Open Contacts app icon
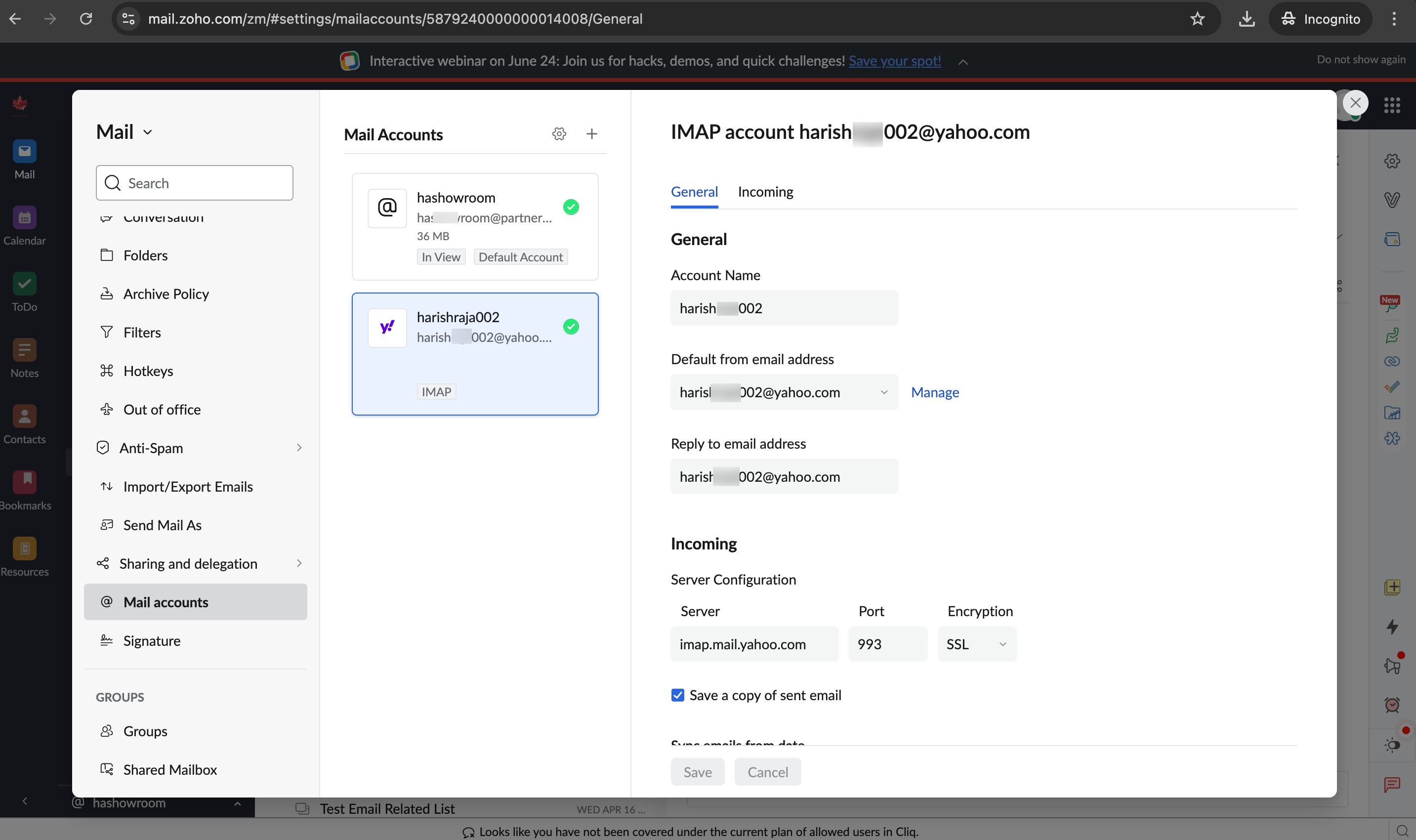The height and width of the screenshot is (840, 1416). click(x=24, y=417)
